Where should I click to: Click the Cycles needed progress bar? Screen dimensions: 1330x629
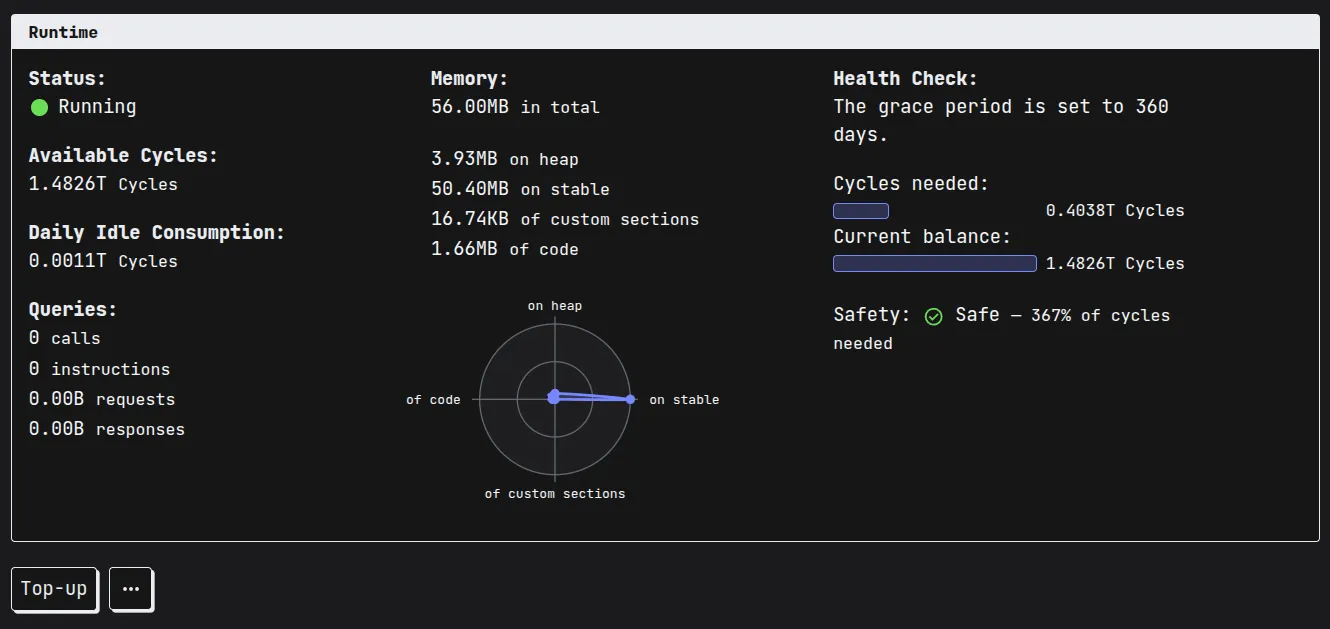point(860,210)
